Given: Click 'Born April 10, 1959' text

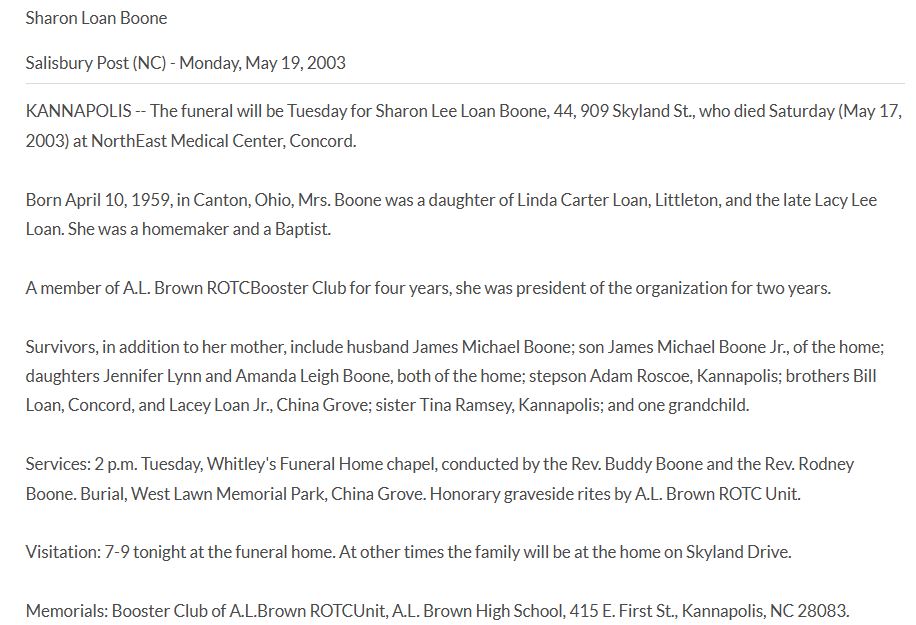Looking at the screenshot, I should coord(98,200).
